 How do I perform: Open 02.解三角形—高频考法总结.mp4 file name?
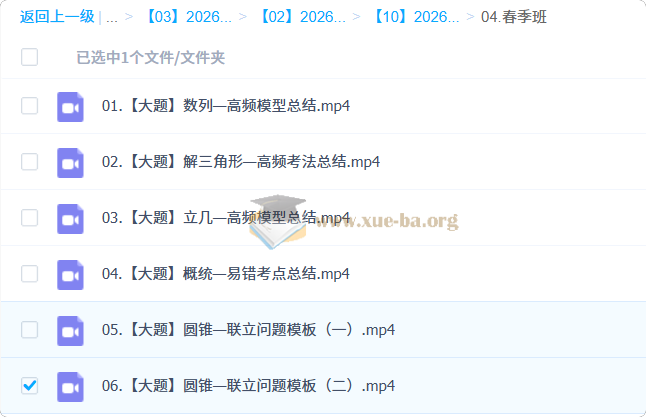240,162
